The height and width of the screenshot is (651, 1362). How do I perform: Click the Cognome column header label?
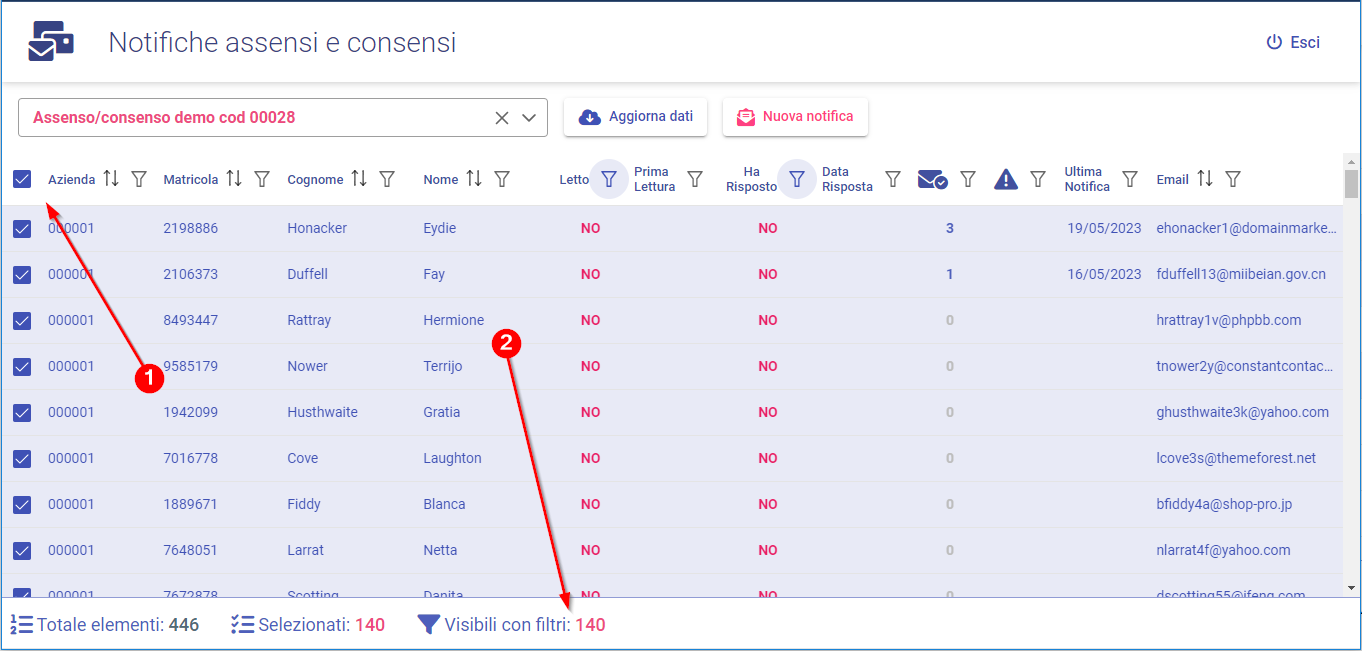315,180
